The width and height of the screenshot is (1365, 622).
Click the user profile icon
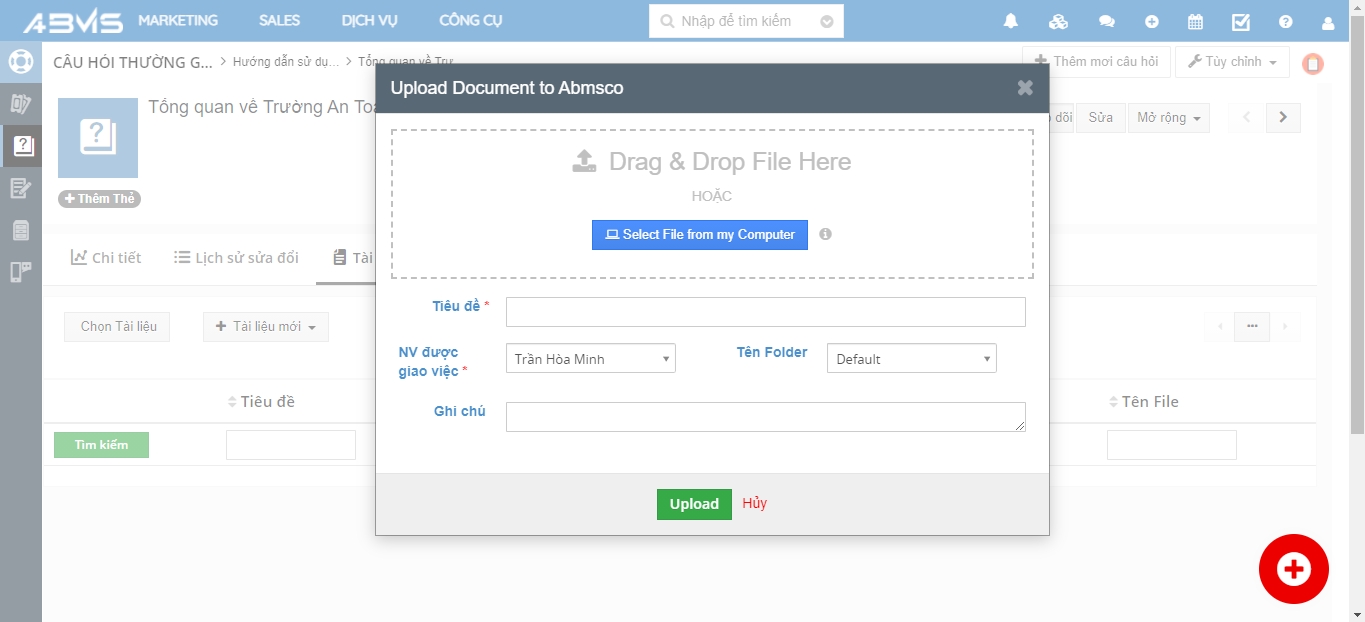1328,21
